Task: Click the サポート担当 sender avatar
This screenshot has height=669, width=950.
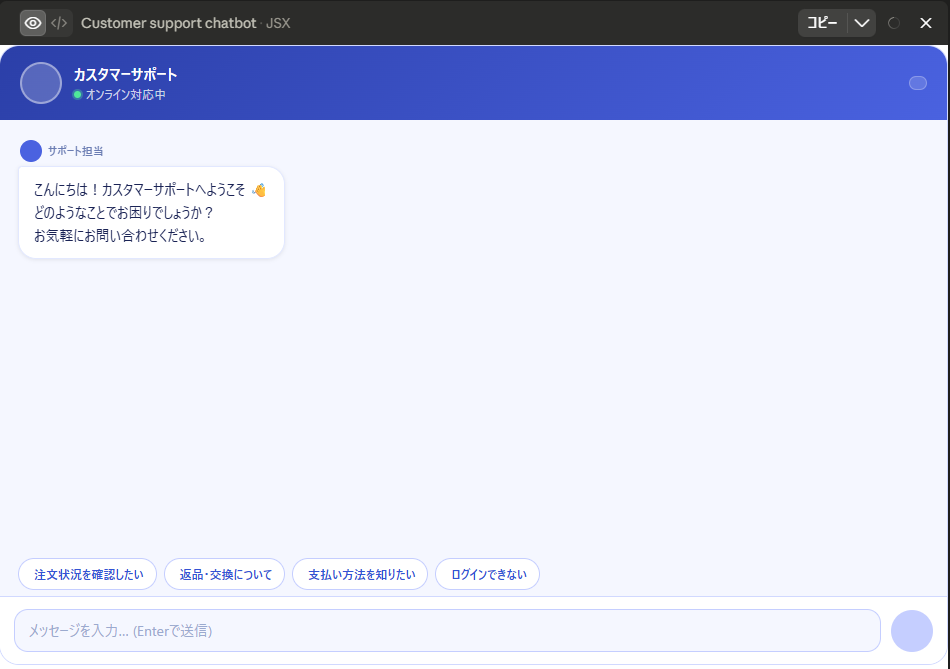Action: pos(31,151)
